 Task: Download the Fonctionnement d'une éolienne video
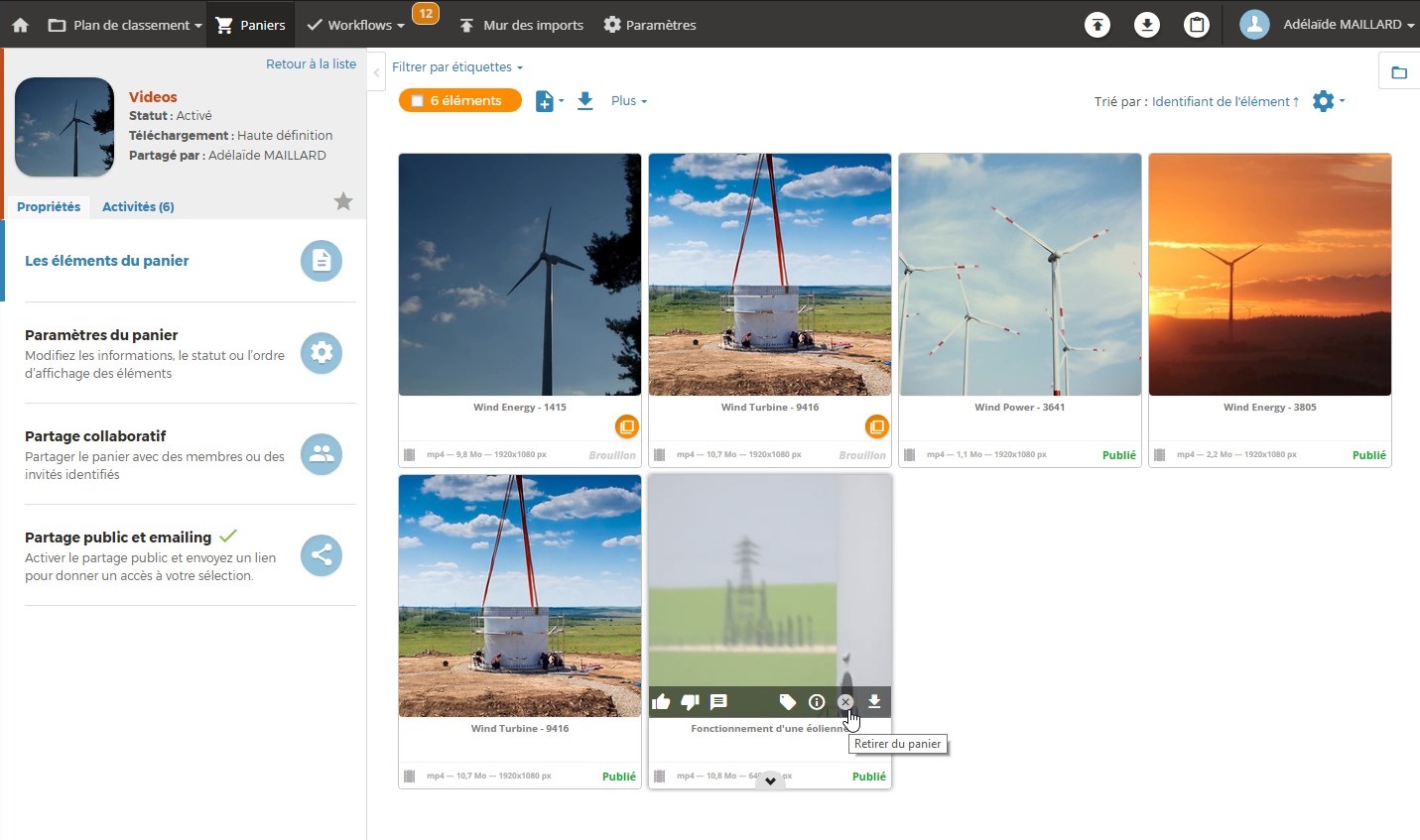pyautogui.click(x=874, y=702)
